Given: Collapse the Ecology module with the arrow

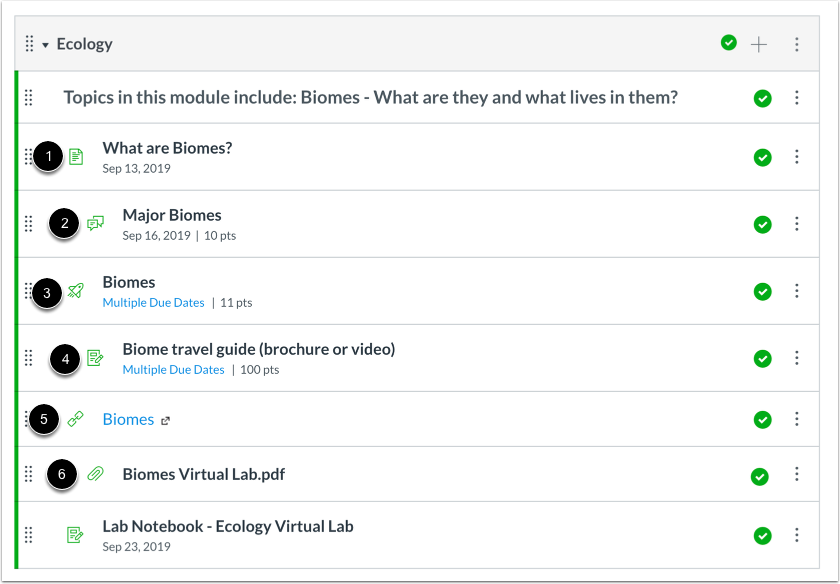Looking at the screenshot, I should [46, 45].
